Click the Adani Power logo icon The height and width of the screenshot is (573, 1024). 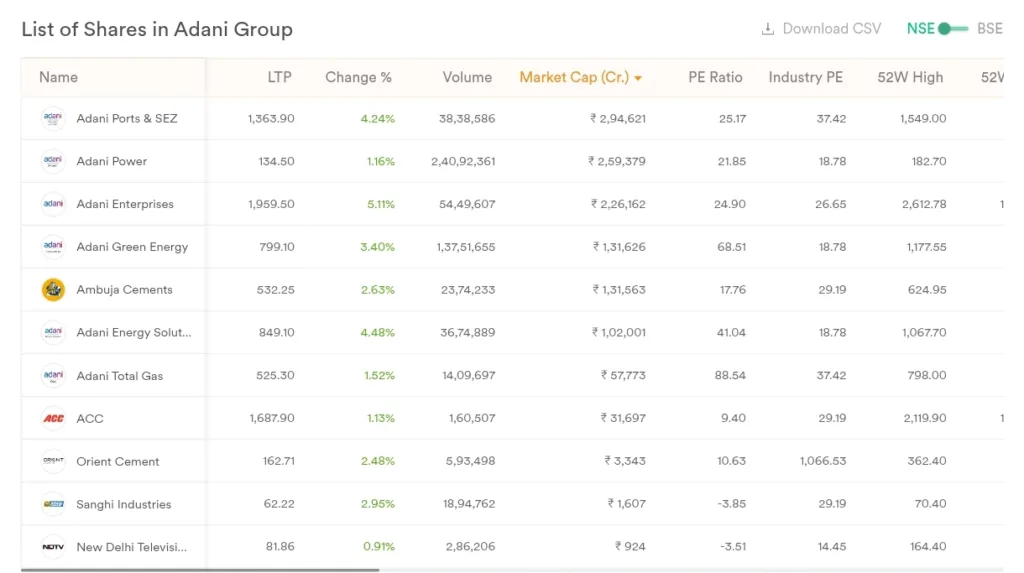pos(53,161)
